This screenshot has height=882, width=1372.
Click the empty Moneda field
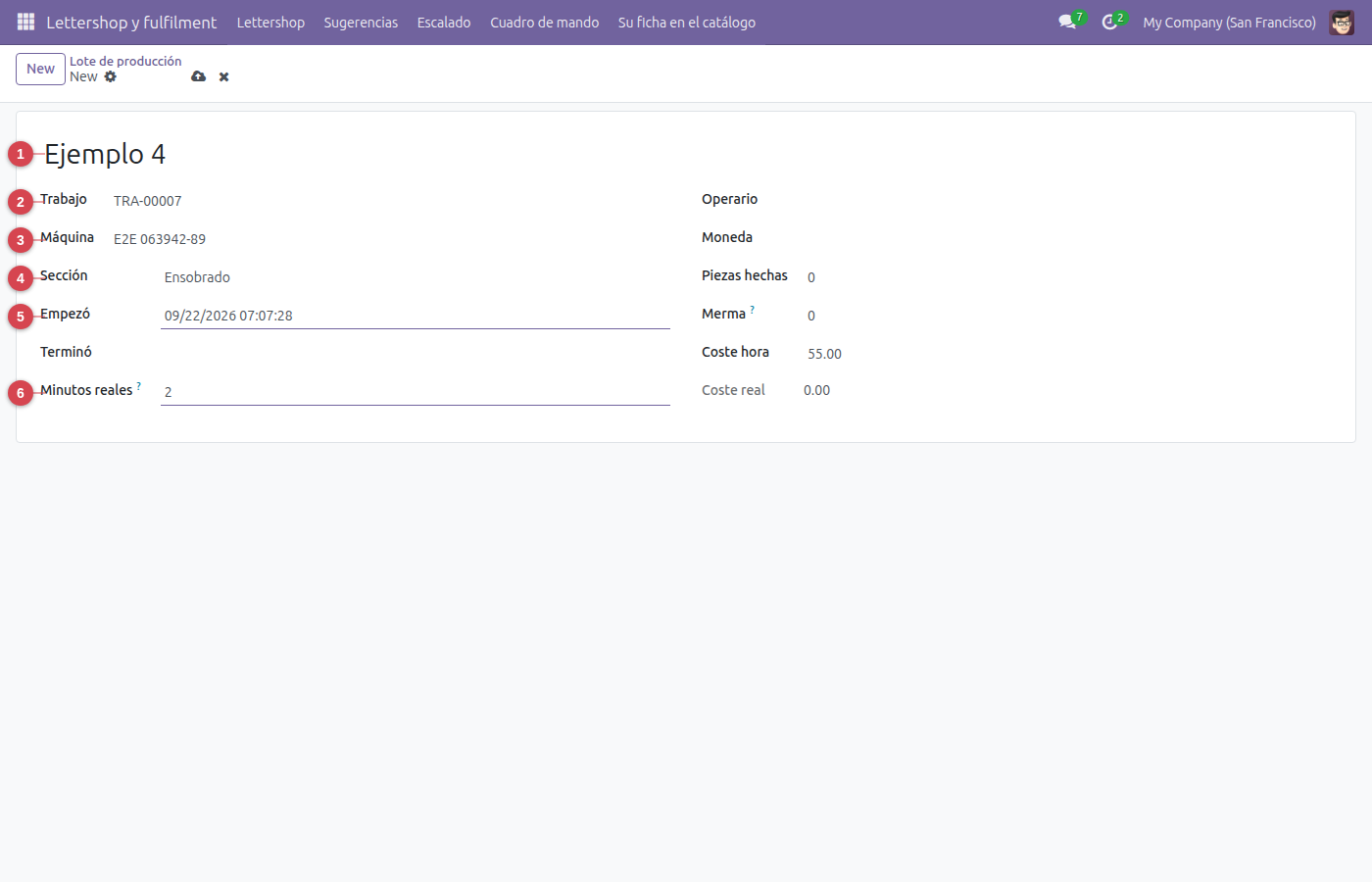[1068, 239]
